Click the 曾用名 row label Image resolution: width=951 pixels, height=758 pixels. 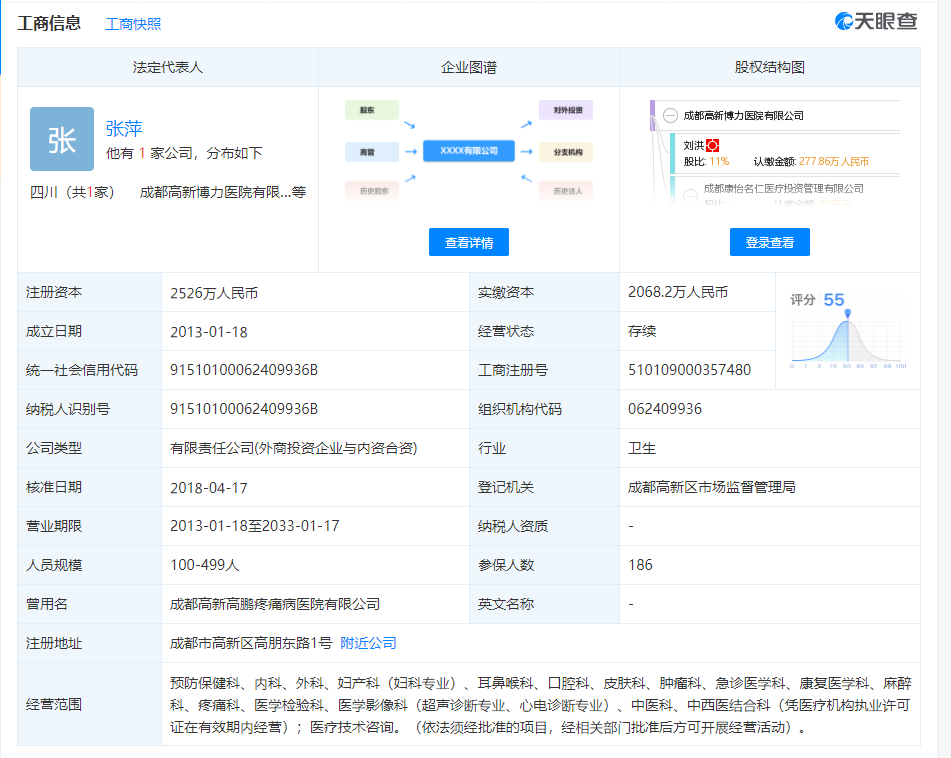pos(47,604)
